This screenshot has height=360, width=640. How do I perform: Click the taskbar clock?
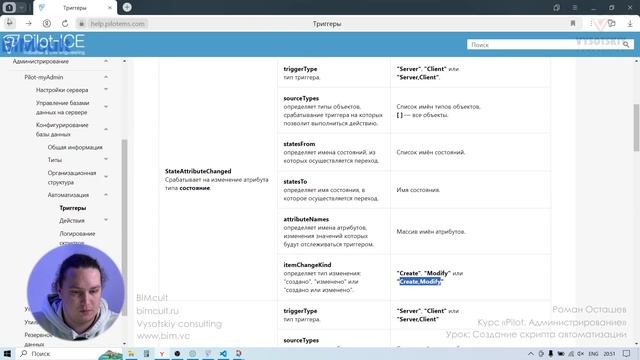[609, 353]
